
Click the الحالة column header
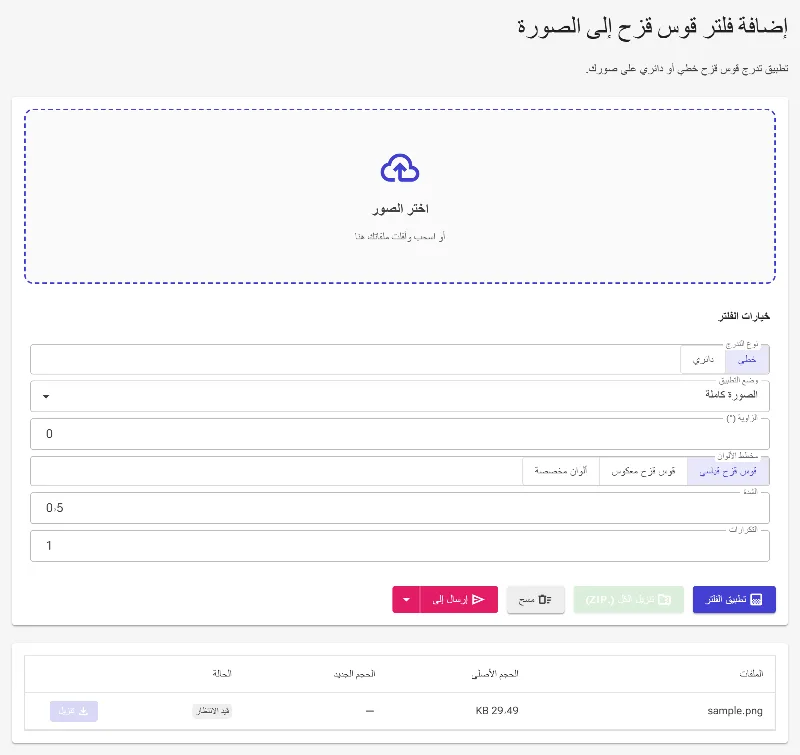coord(222,674)
